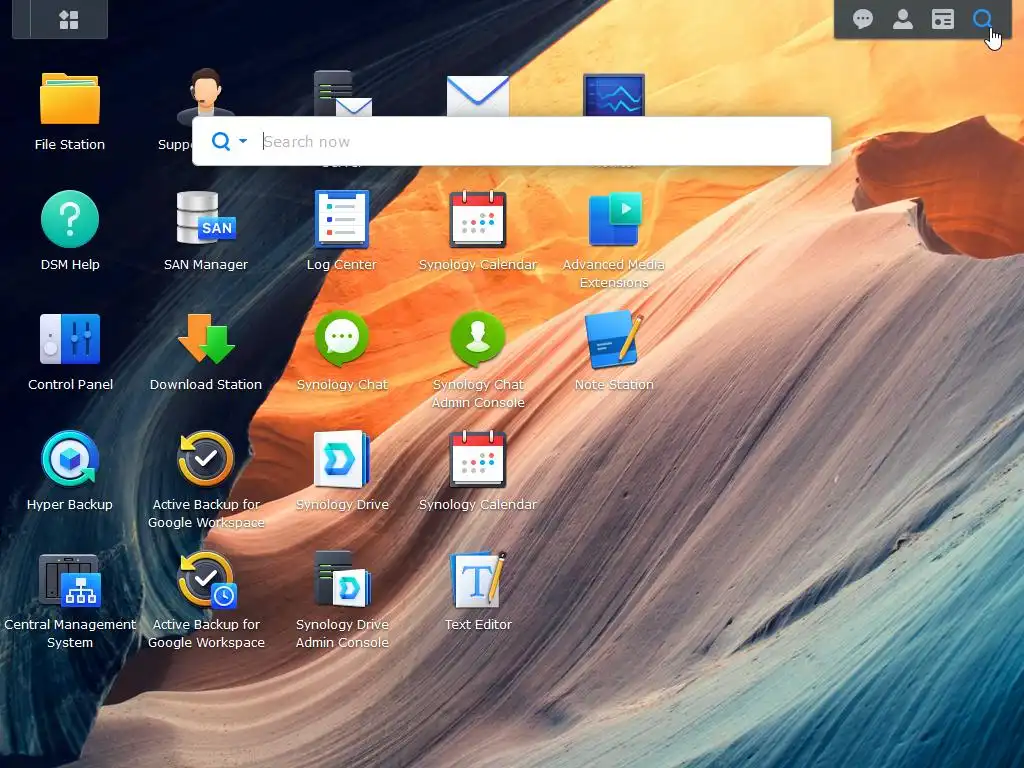The height and width of the screenshot is (768, 1024).
Task: Open Central Management System
Action: 70,579
